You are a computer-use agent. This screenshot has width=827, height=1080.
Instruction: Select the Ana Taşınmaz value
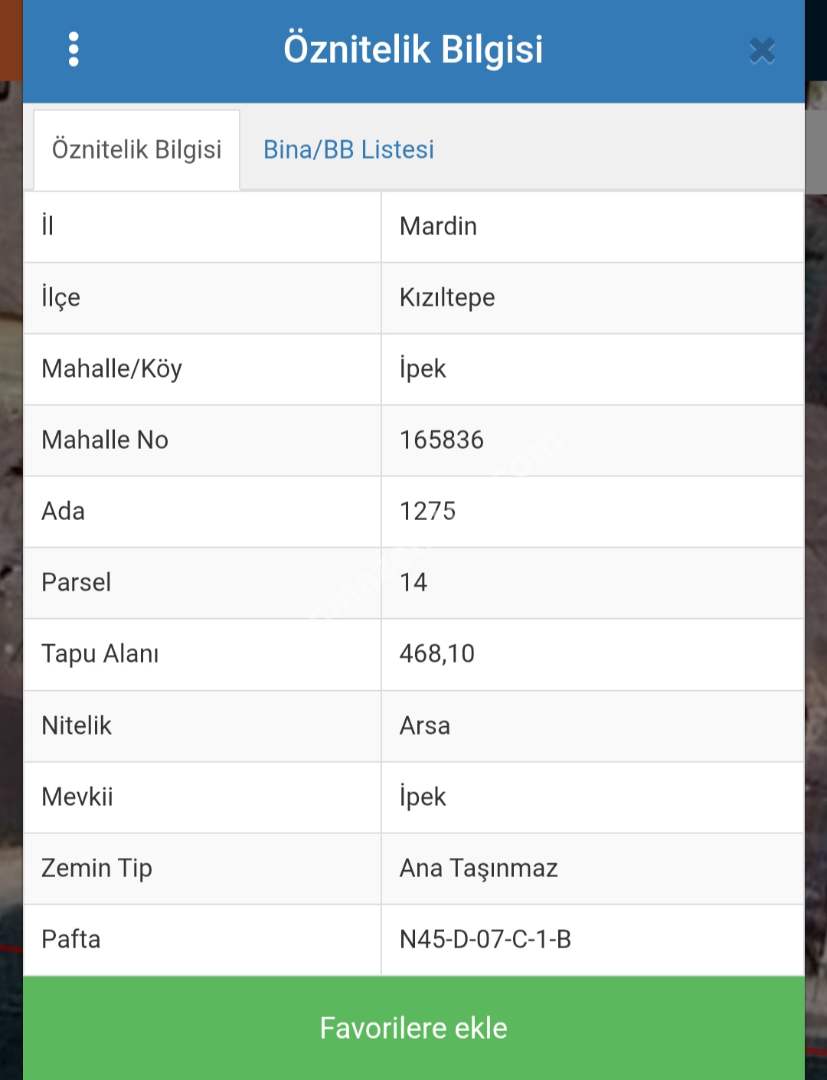pos(478,868)
